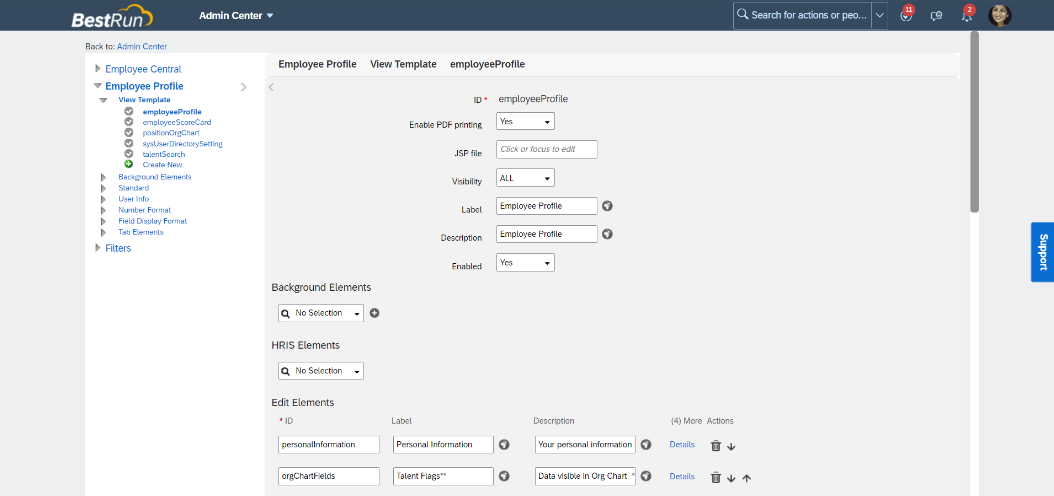Collapse the View Template tree node
The height and width of the screenshot is (496, 1054).
pos(104,99)
